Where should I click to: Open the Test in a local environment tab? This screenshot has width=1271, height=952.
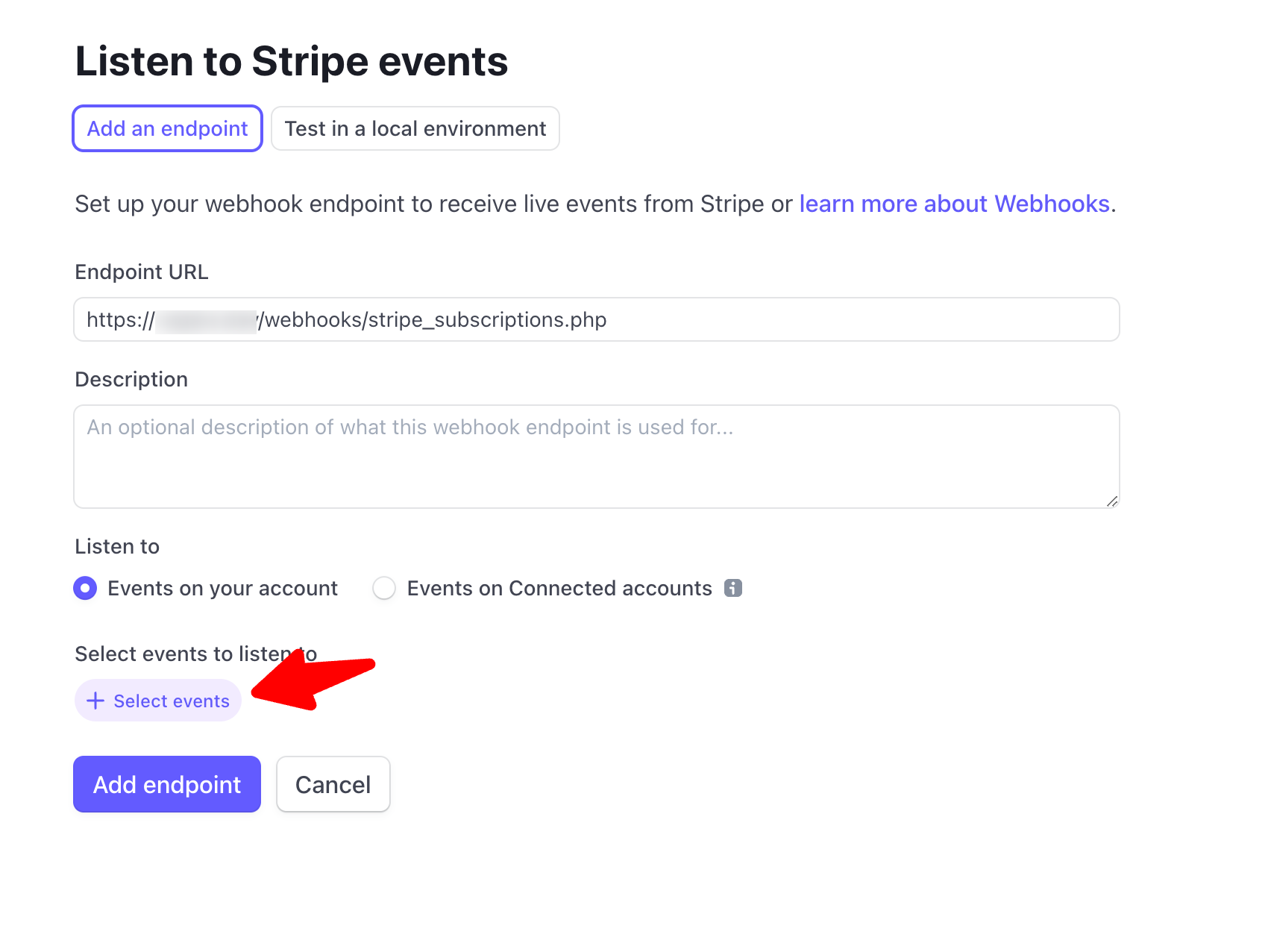[x=415, y=128]
